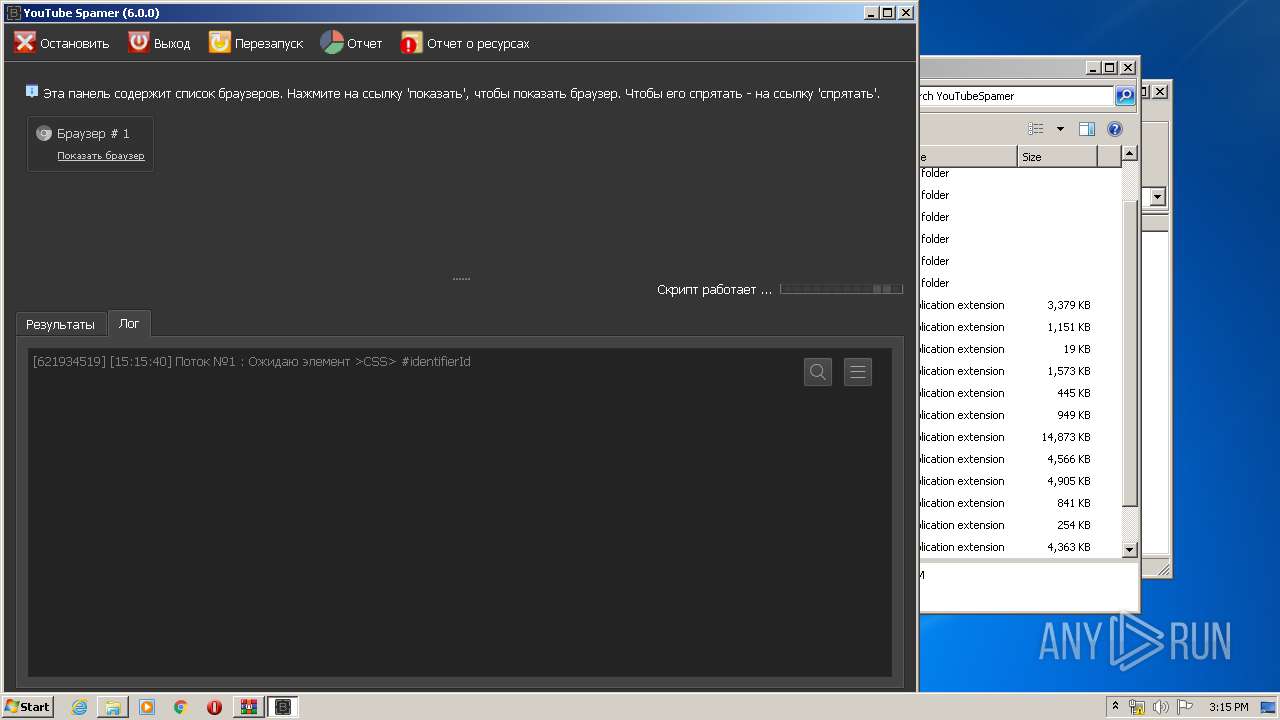This screenshot has height=720, width=1280.
Task: Open Отчет о ресурсах resource report
Action: 465,43
